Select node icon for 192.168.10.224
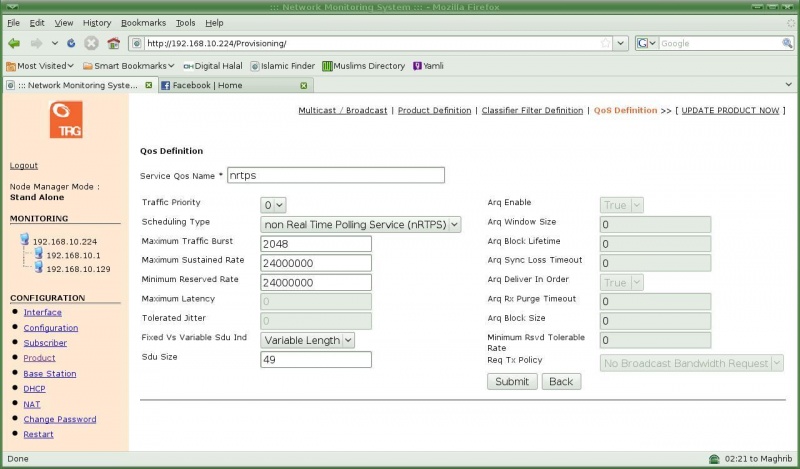The height and width of the screenshot is (469, 800). (24, 241)
